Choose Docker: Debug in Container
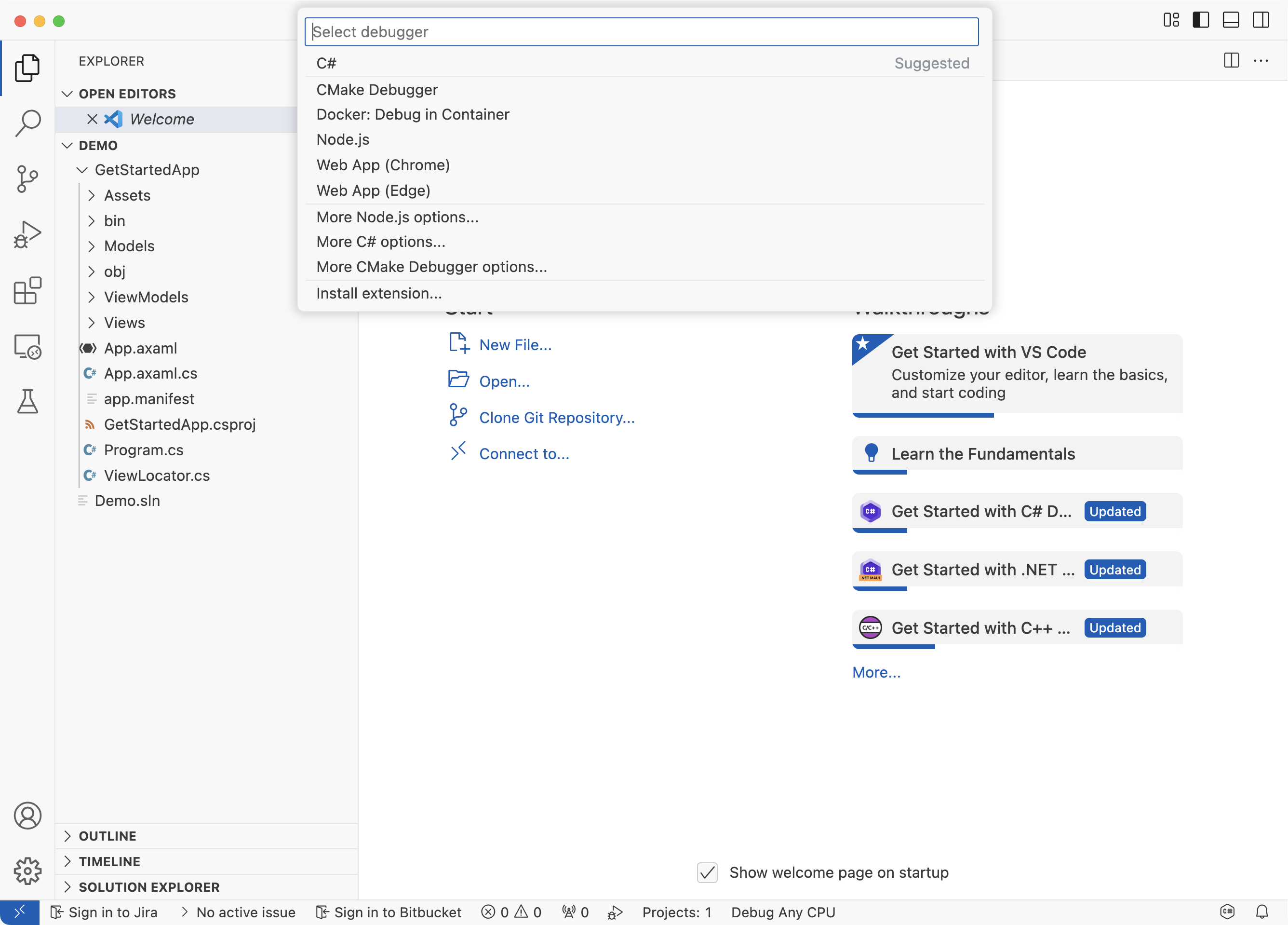Viewport: 1288px width, 925px height. tap(413, 114)
